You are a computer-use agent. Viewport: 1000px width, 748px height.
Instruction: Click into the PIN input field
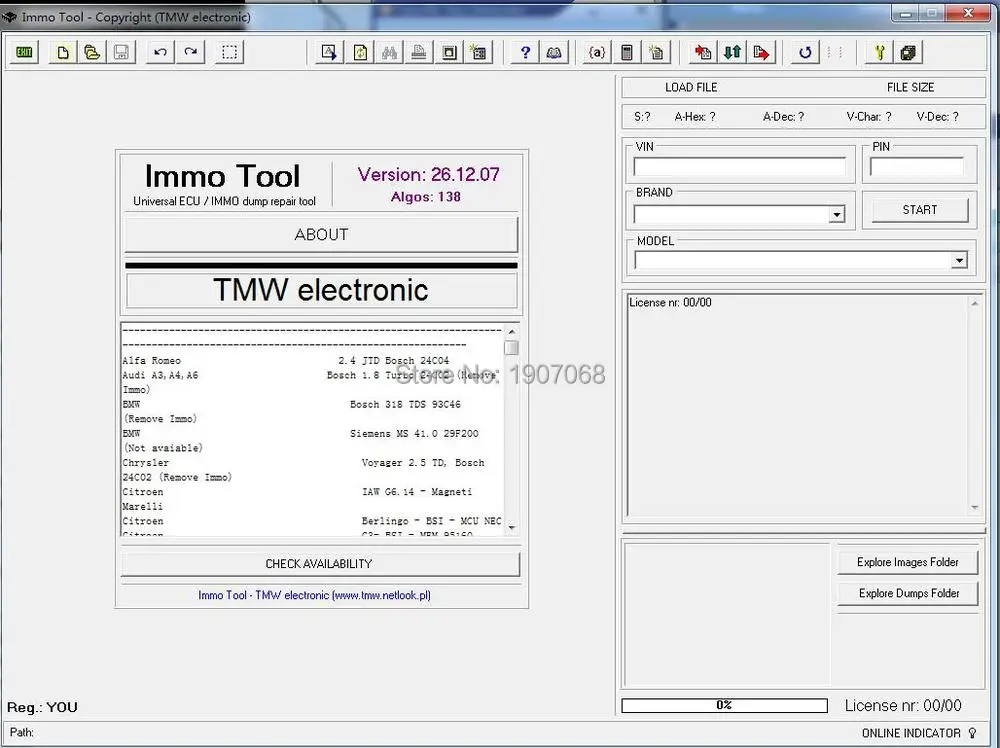pyautogui.click(x=917, y=167)
